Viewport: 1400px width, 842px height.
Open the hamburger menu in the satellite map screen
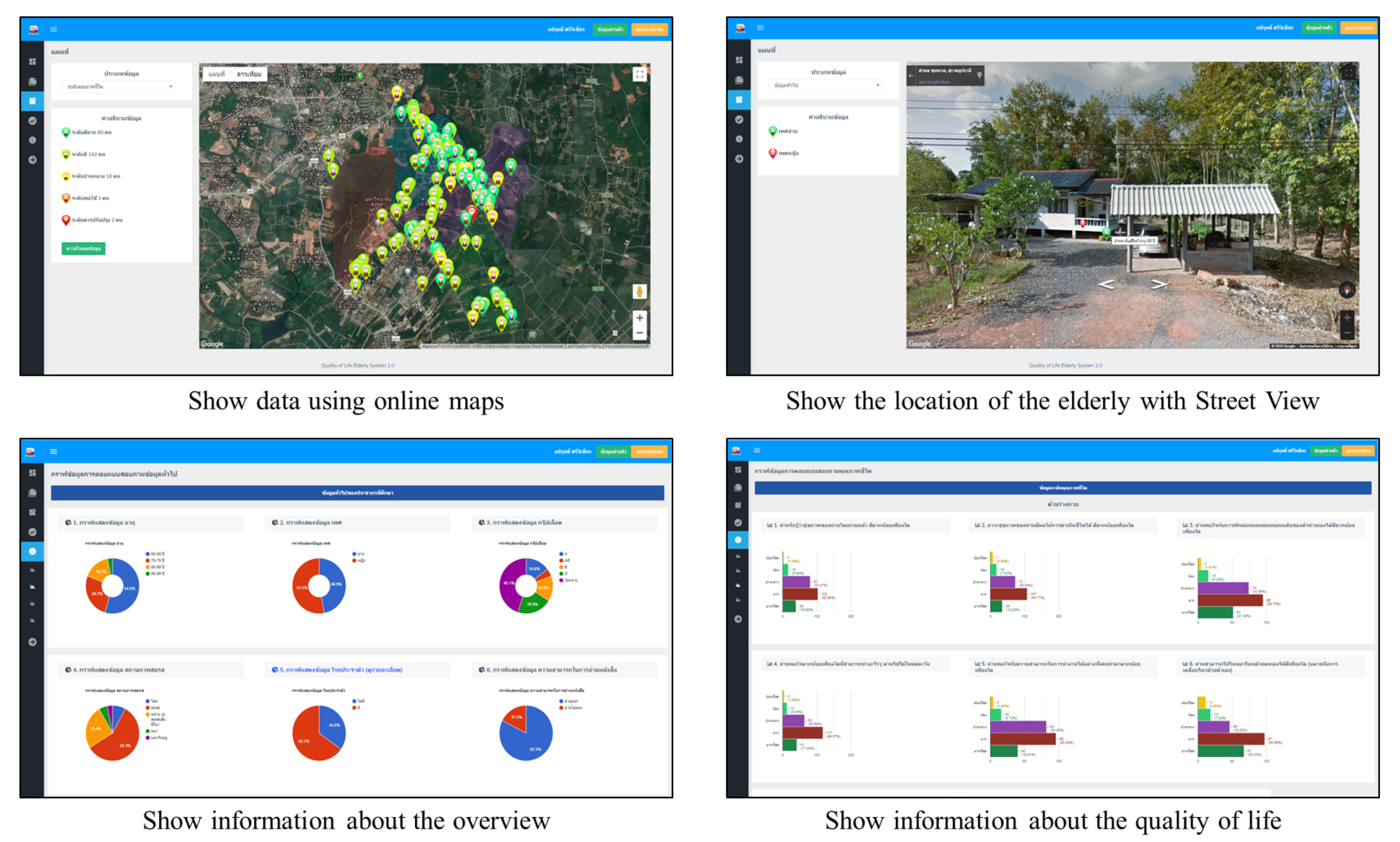pos(53,29)
